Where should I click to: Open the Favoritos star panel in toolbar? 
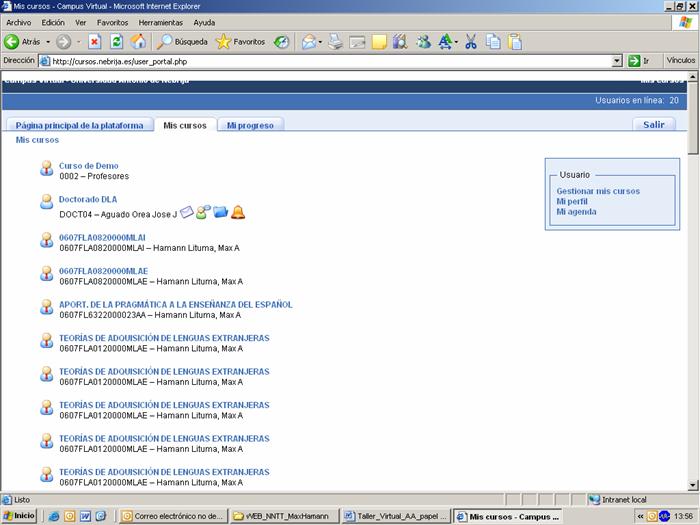pos(240,42)
